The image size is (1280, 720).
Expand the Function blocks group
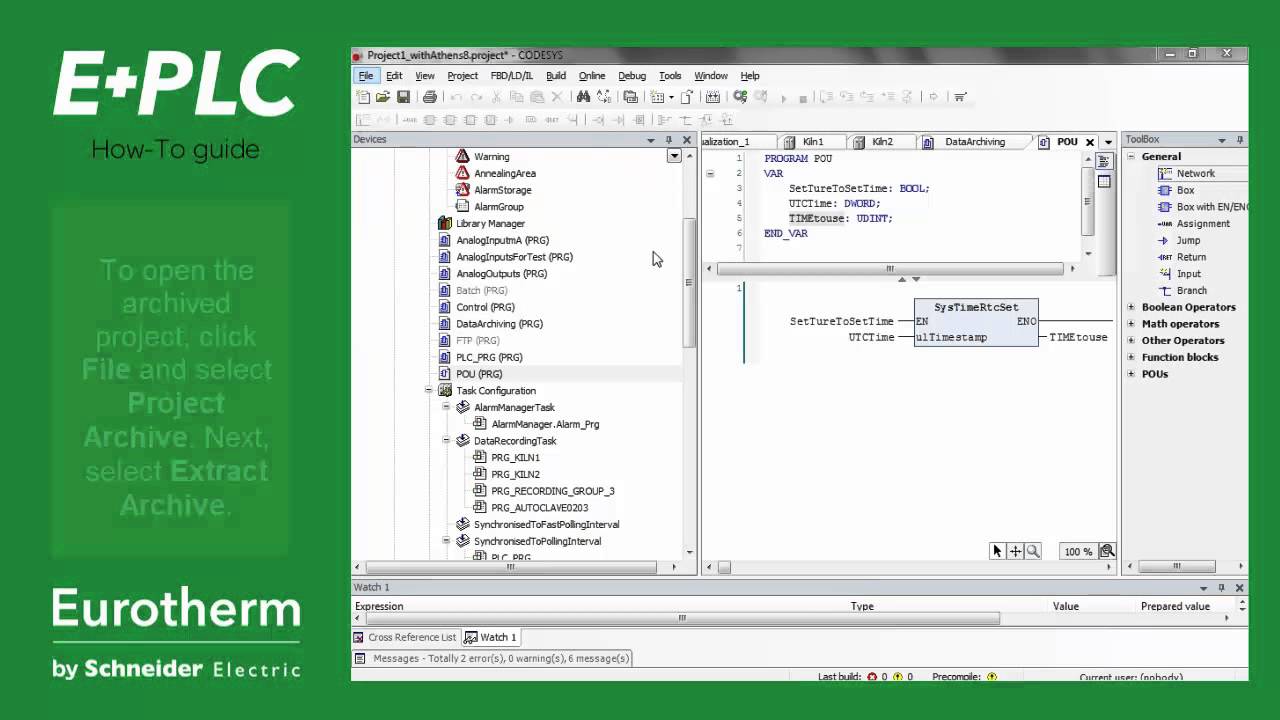1132,357
